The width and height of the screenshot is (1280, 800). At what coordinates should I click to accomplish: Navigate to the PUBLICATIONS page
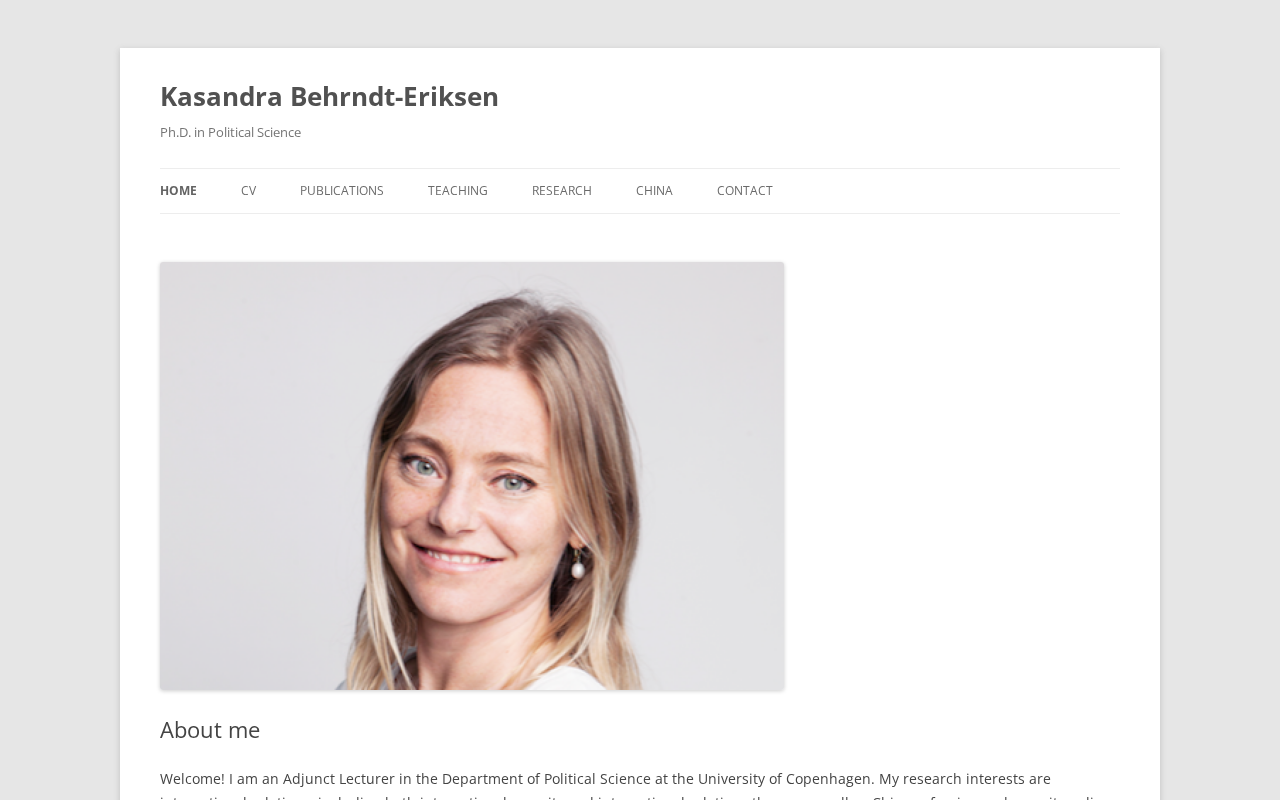tap(342, 191)
